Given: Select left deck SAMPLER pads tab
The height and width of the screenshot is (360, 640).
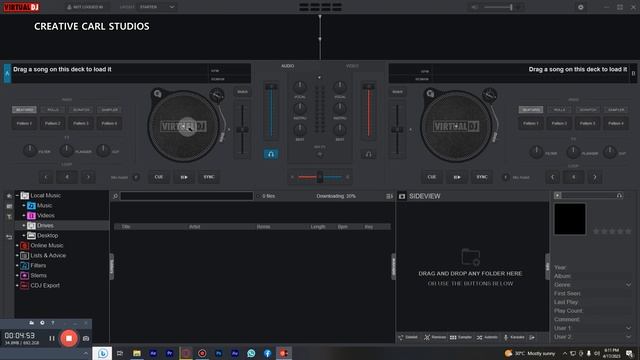Looking at the screenshot, I should point(109,110).
